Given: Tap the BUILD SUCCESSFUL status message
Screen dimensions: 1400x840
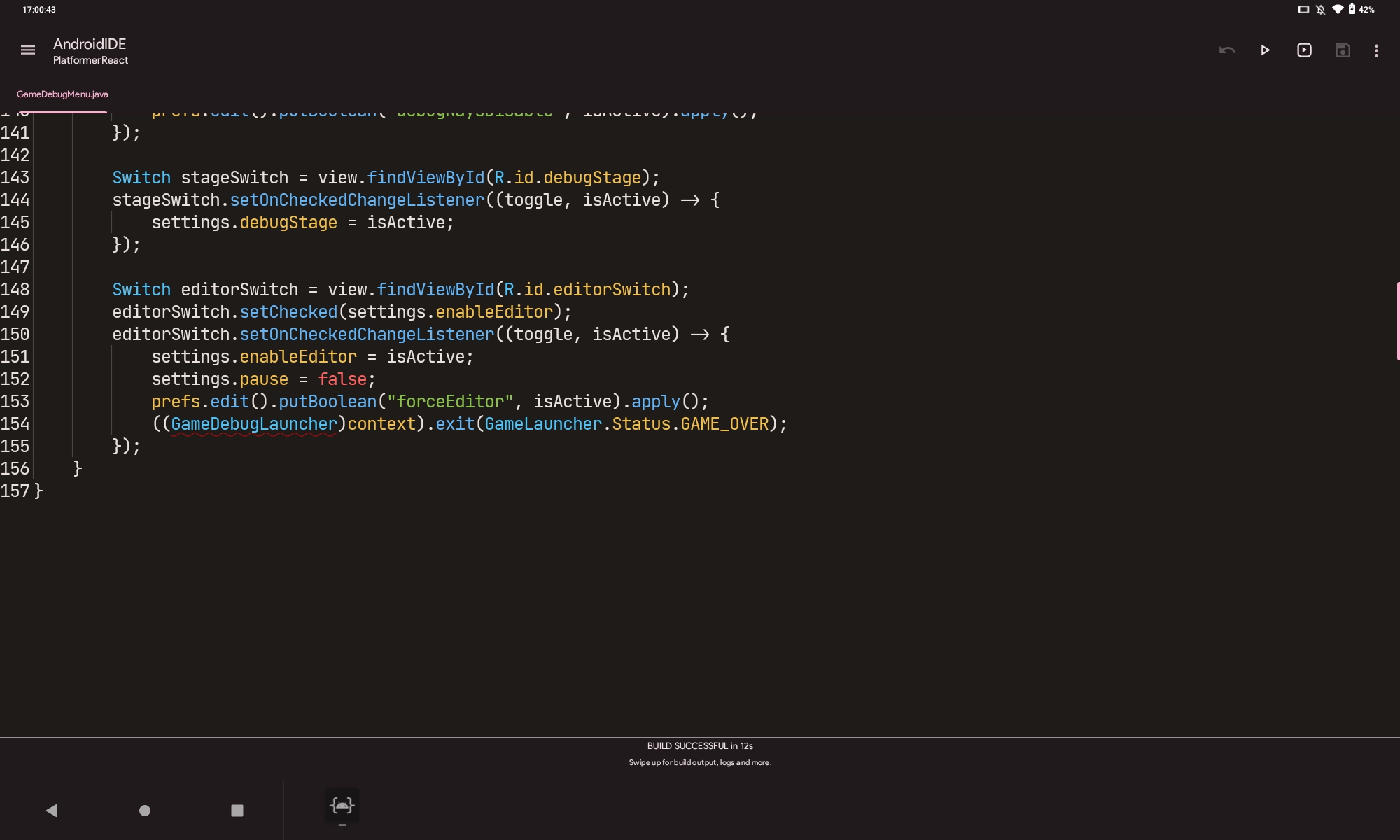Looking at the screenshot, I should point(699,745).
